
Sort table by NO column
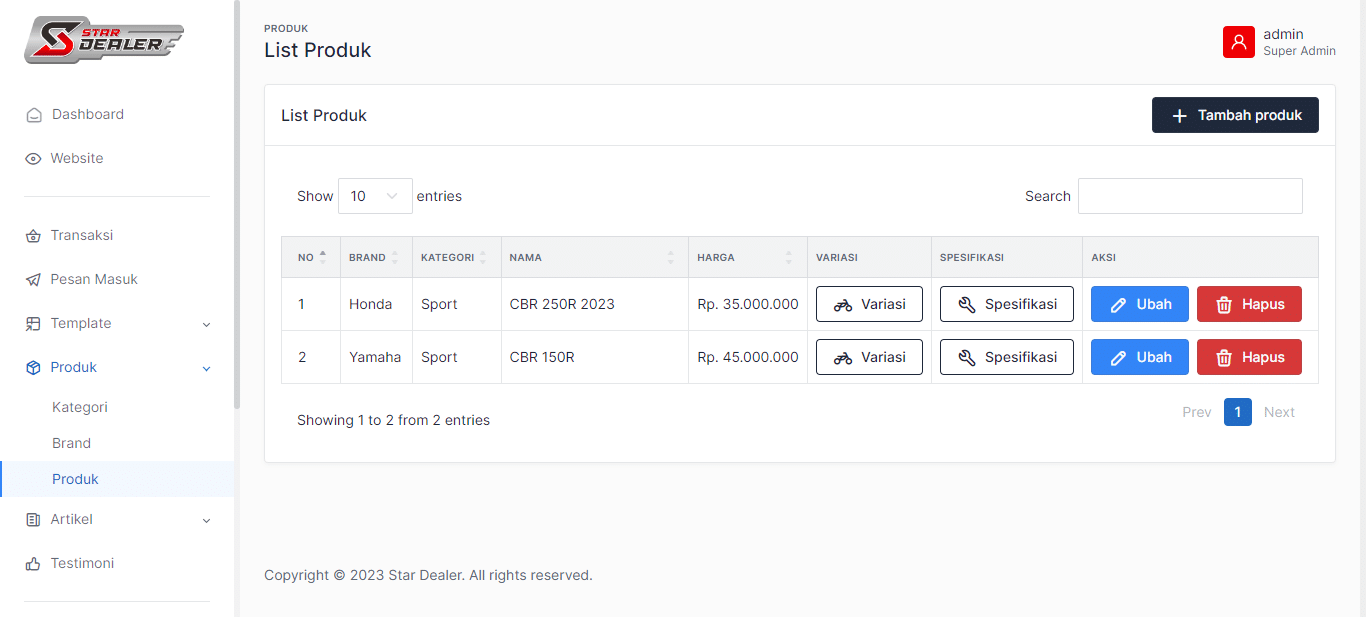[x=310, y=257]
